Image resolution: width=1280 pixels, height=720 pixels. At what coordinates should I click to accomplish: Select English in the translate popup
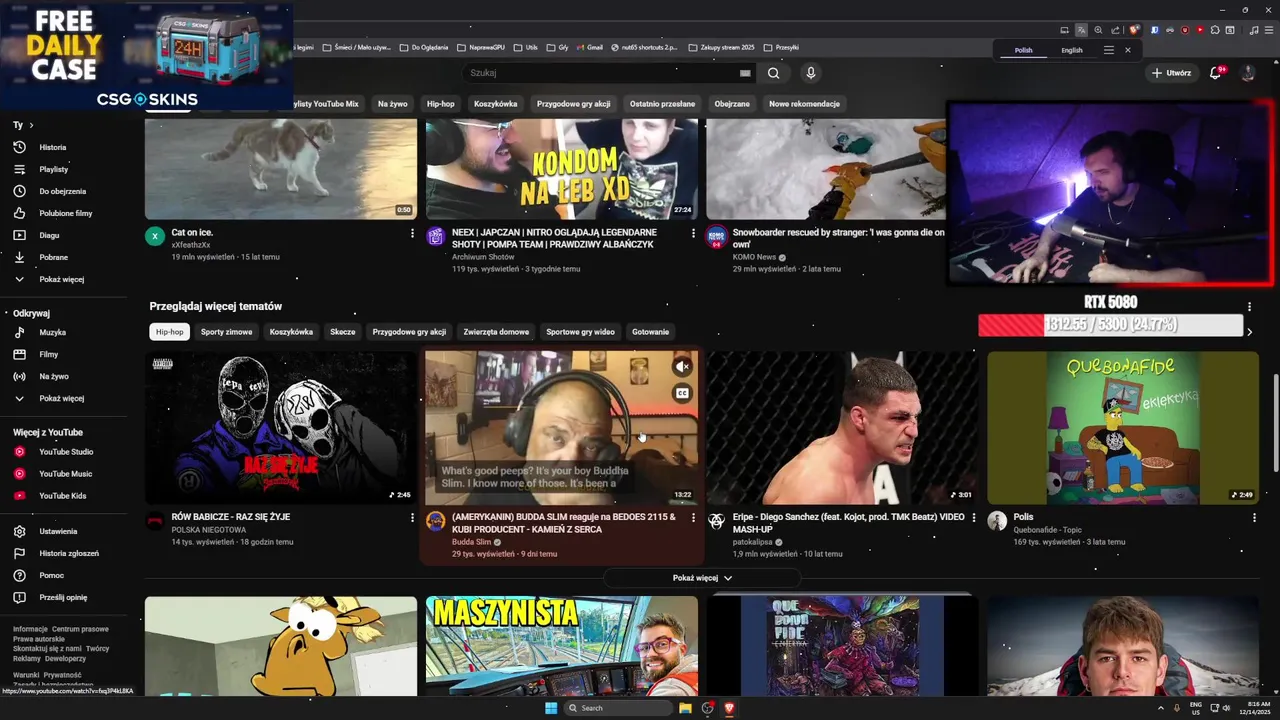pyautogui.click(x=1072, y=50)
